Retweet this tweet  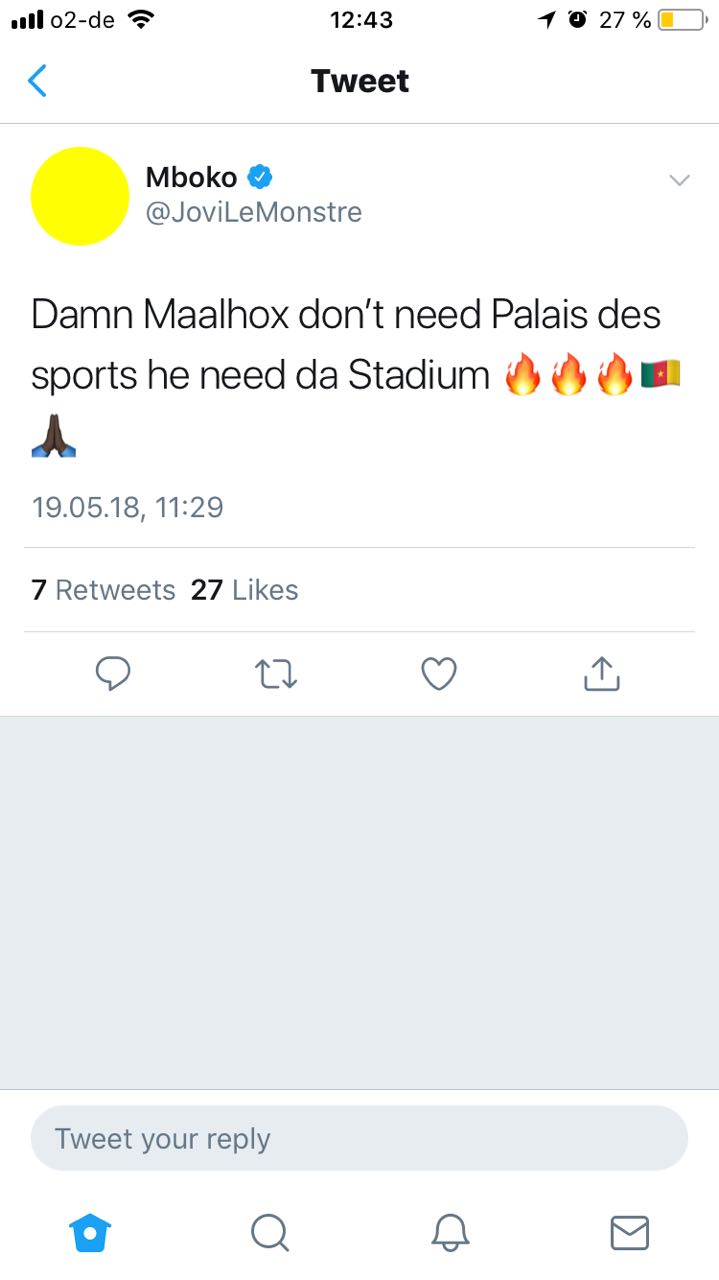pyautogui.click(x=276, y=674)
